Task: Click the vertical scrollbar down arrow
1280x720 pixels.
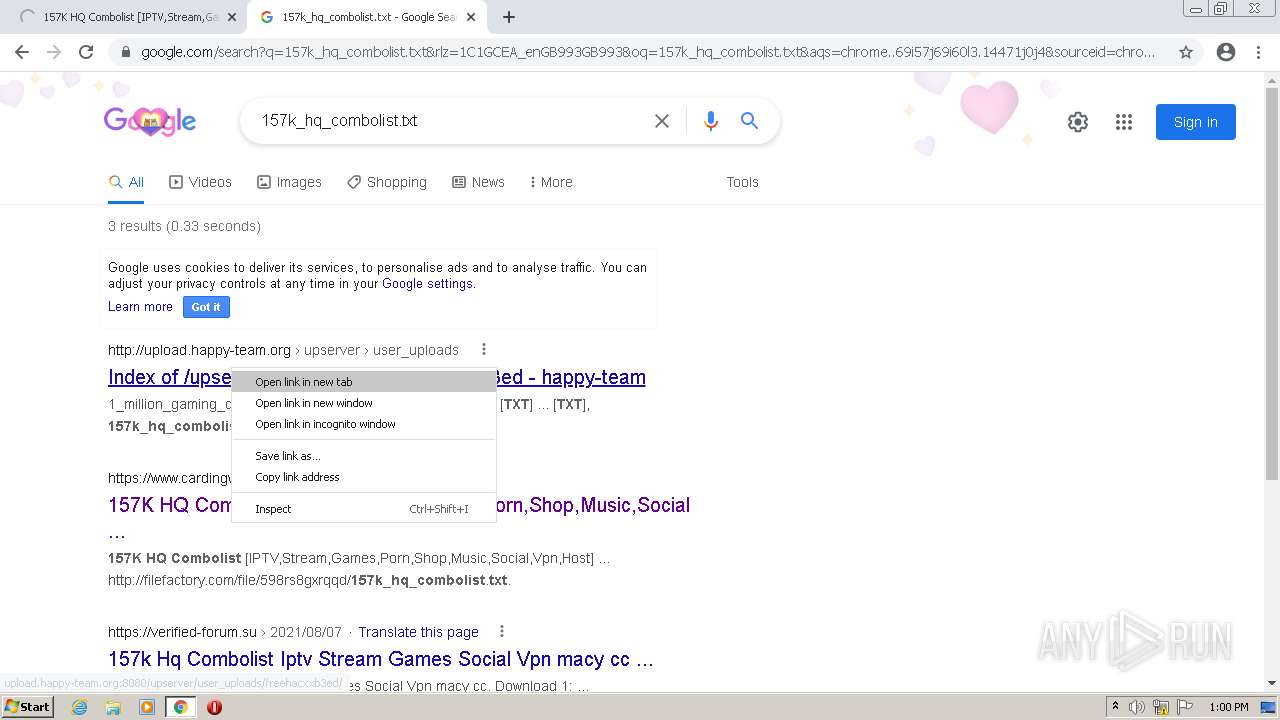Action: tap(1272, 684)
